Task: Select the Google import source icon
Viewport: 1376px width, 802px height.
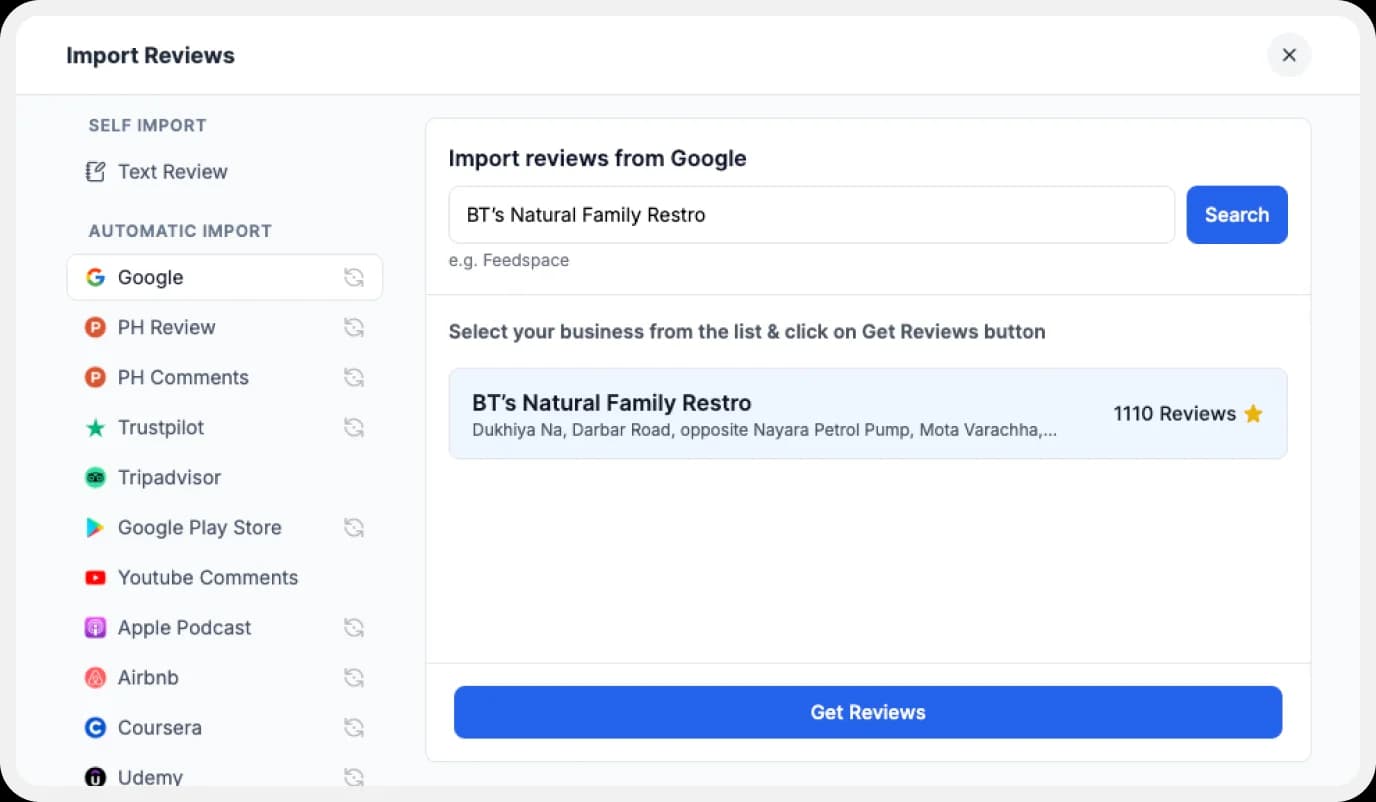Action: 95,277
